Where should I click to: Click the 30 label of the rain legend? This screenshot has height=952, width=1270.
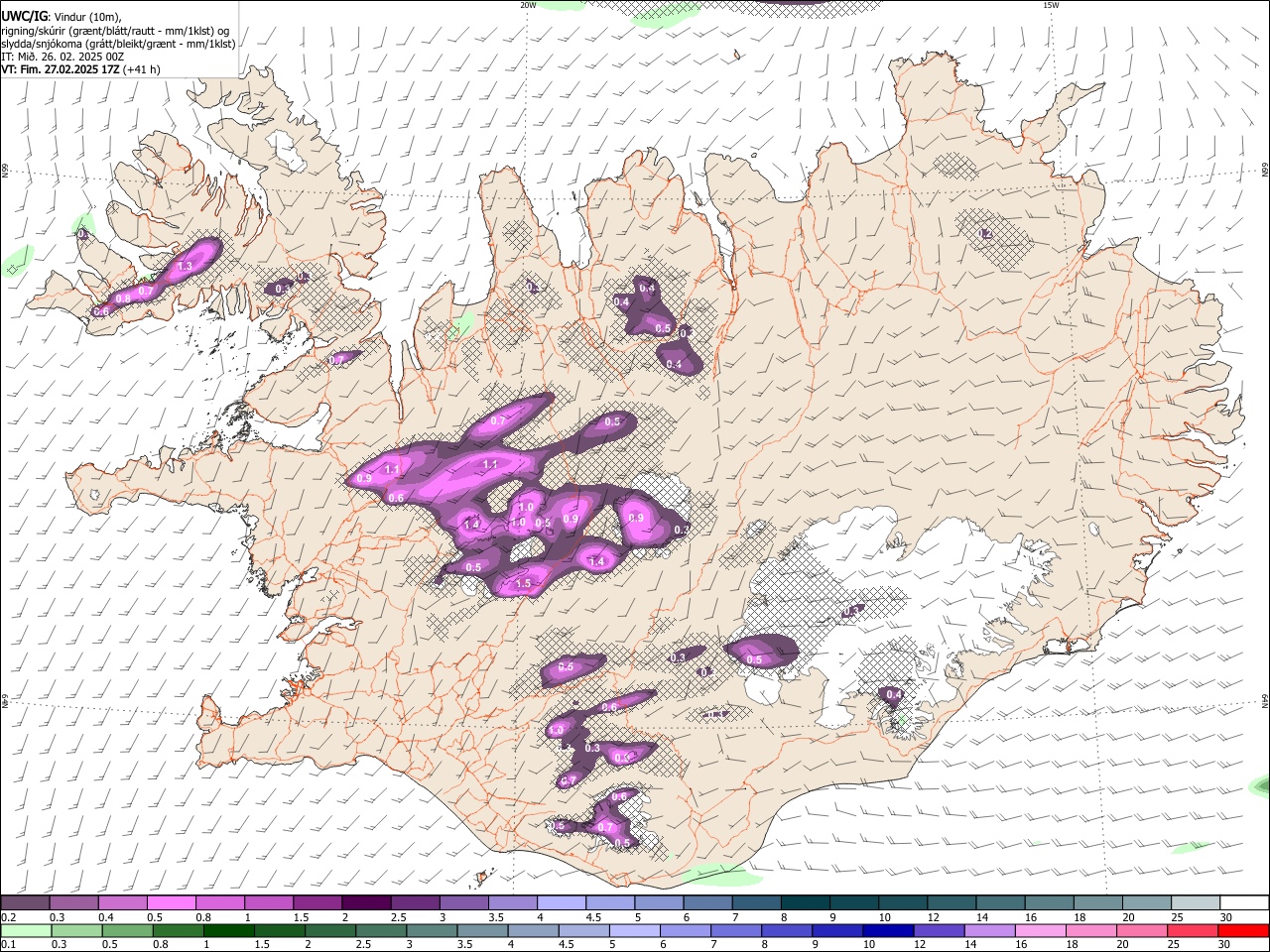pos(1225,945)
